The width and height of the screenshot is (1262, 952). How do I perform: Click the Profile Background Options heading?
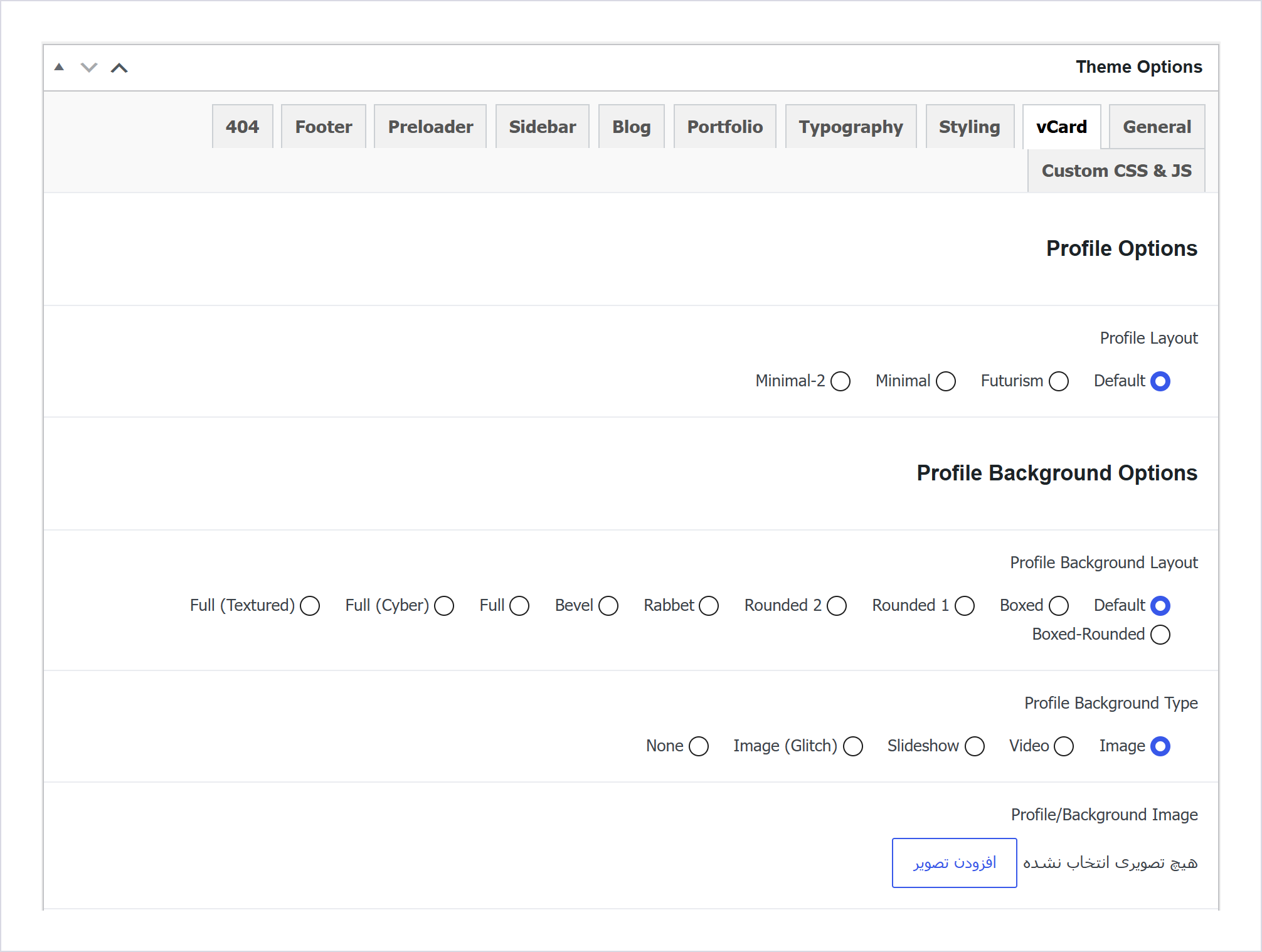point(1057,473)
